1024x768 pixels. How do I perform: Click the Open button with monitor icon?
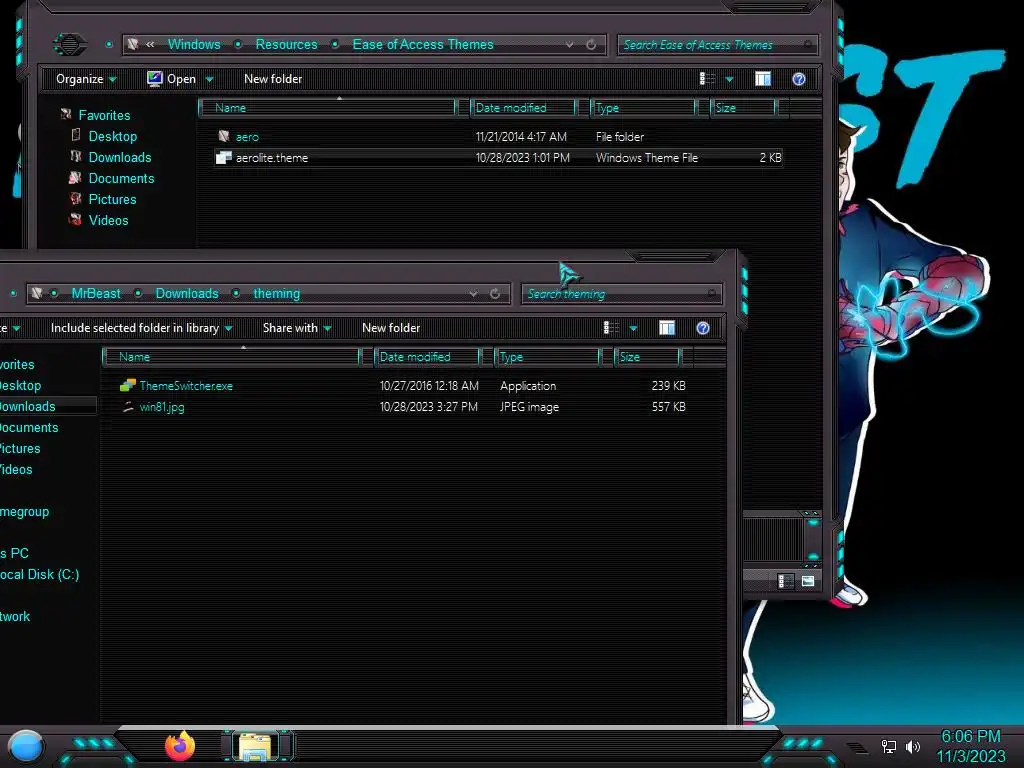172,79
